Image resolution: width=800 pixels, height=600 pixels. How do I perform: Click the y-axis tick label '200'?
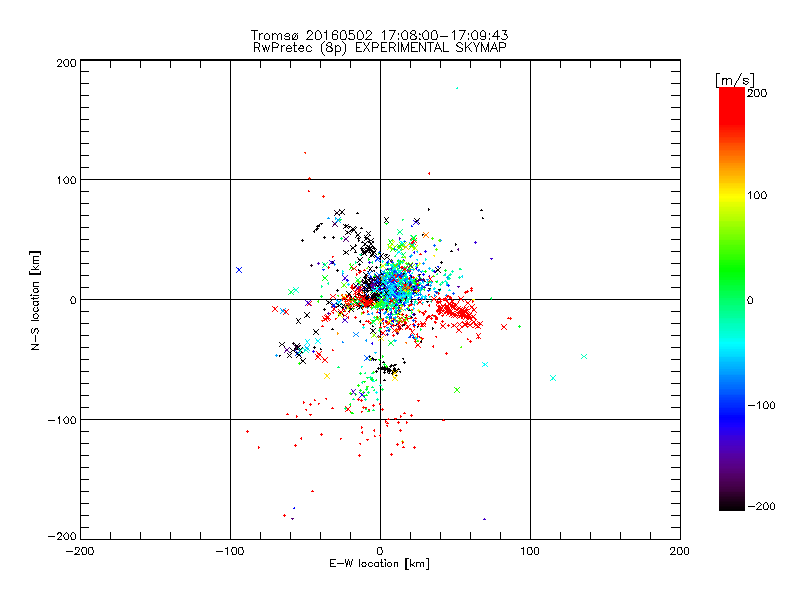pos(67,63)
